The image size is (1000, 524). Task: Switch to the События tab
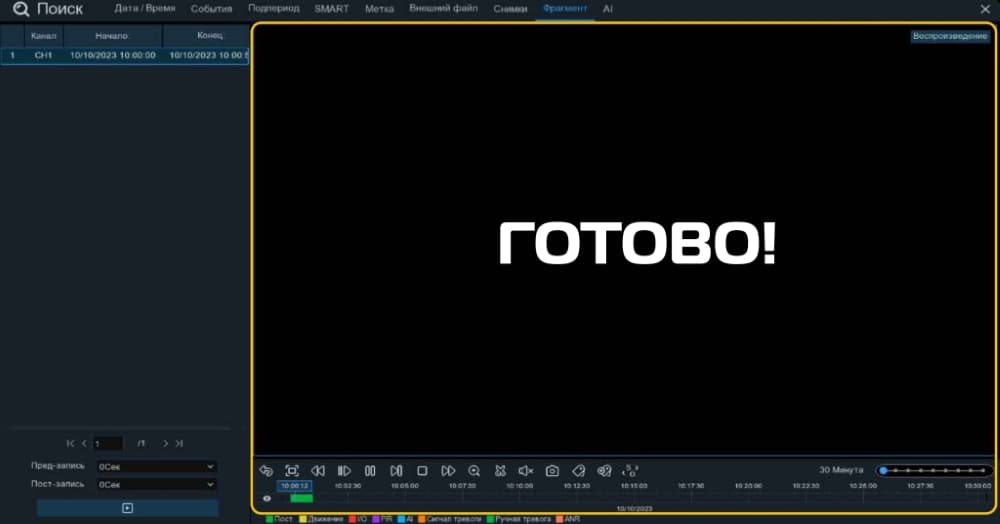pos(211,9)
